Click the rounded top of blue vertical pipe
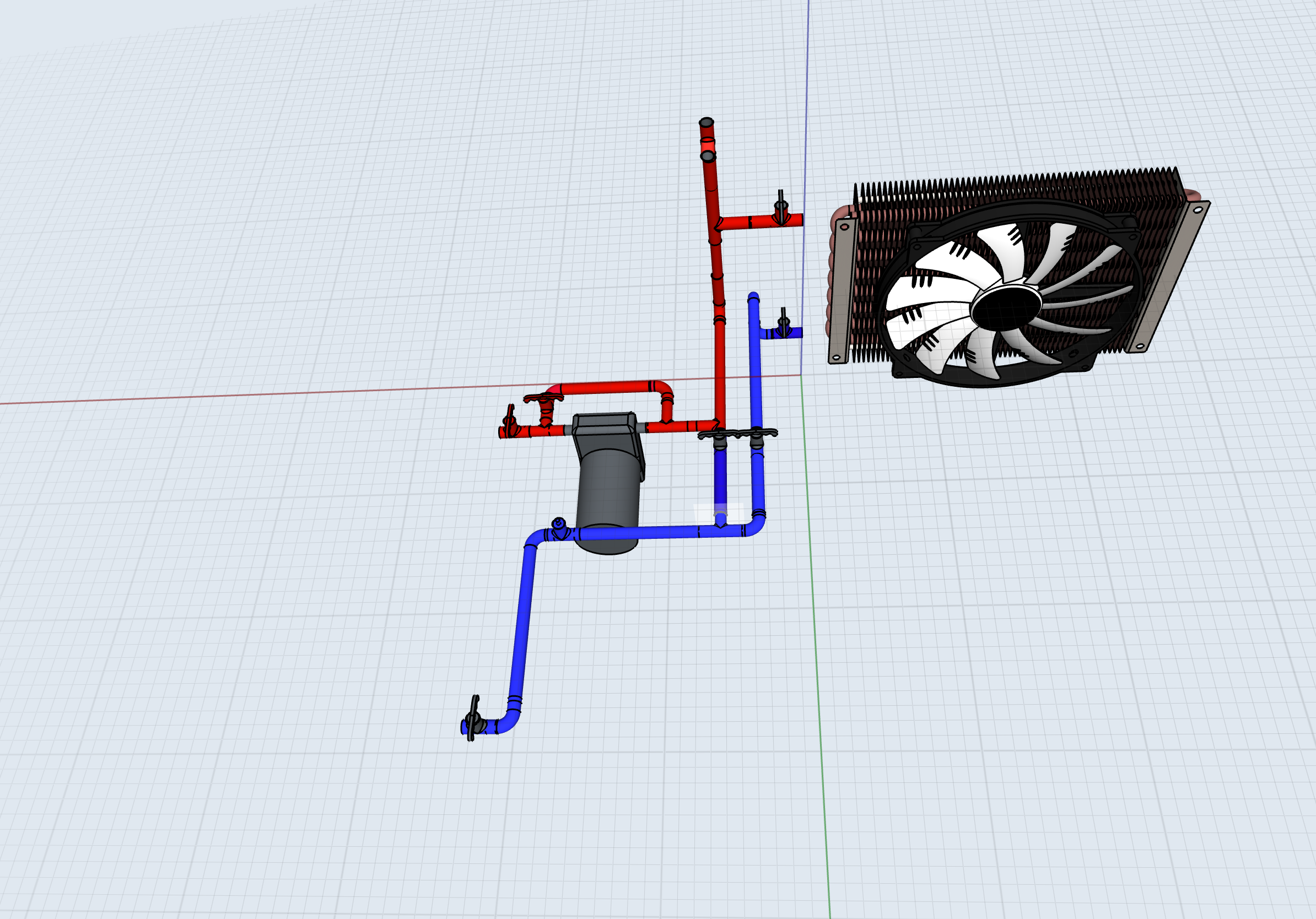The height and width of the screenshot is (919, 1316). 753,297
